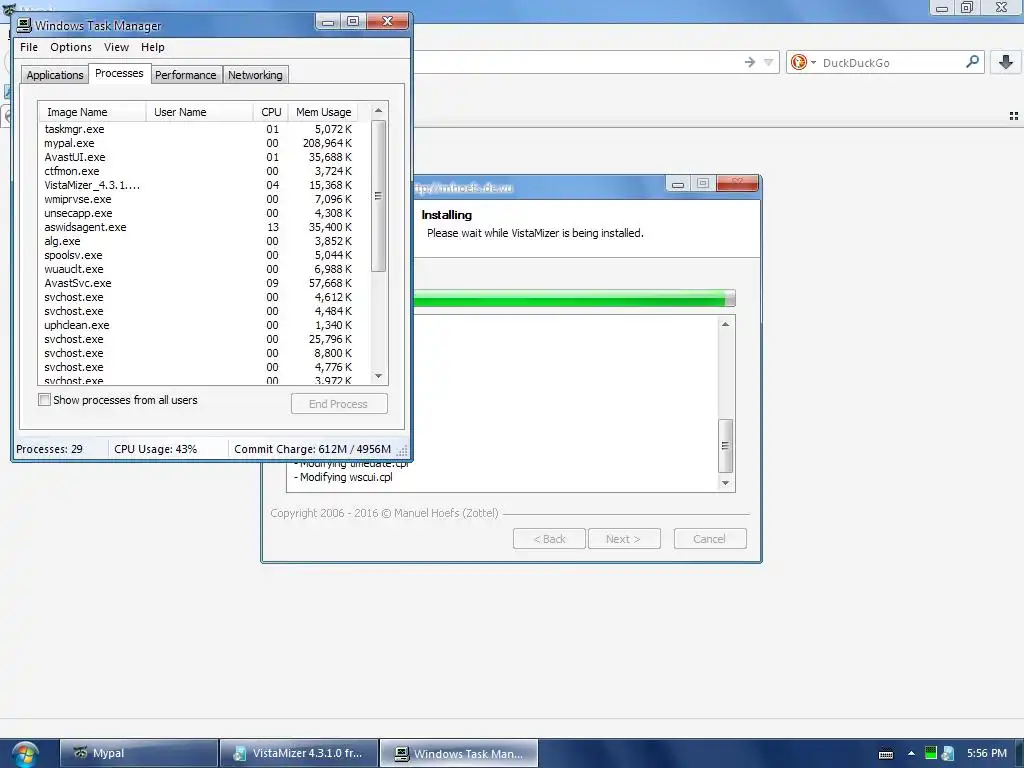Viewport: 1024px width, 768px height.
Task: Click the 'Modifying wscui.cpl' log line
Action: click(x=344, y=477)
